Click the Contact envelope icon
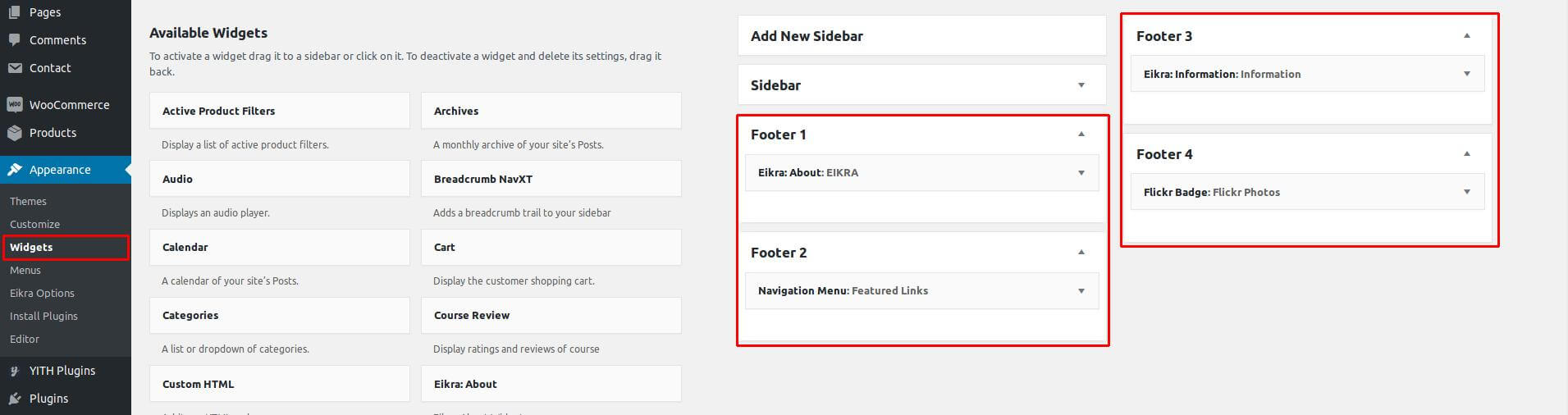The height and width of the screenshot is (415, 1568). [x=14, y=67]
